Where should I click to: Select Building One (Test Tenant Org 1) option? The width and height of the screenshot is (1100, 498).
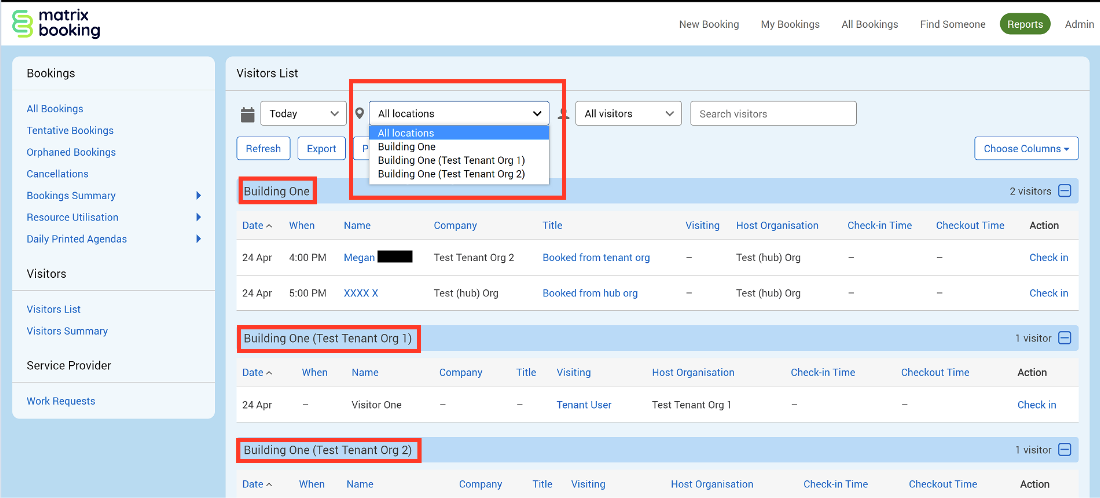pyautogui.click(x=450, y=160)
